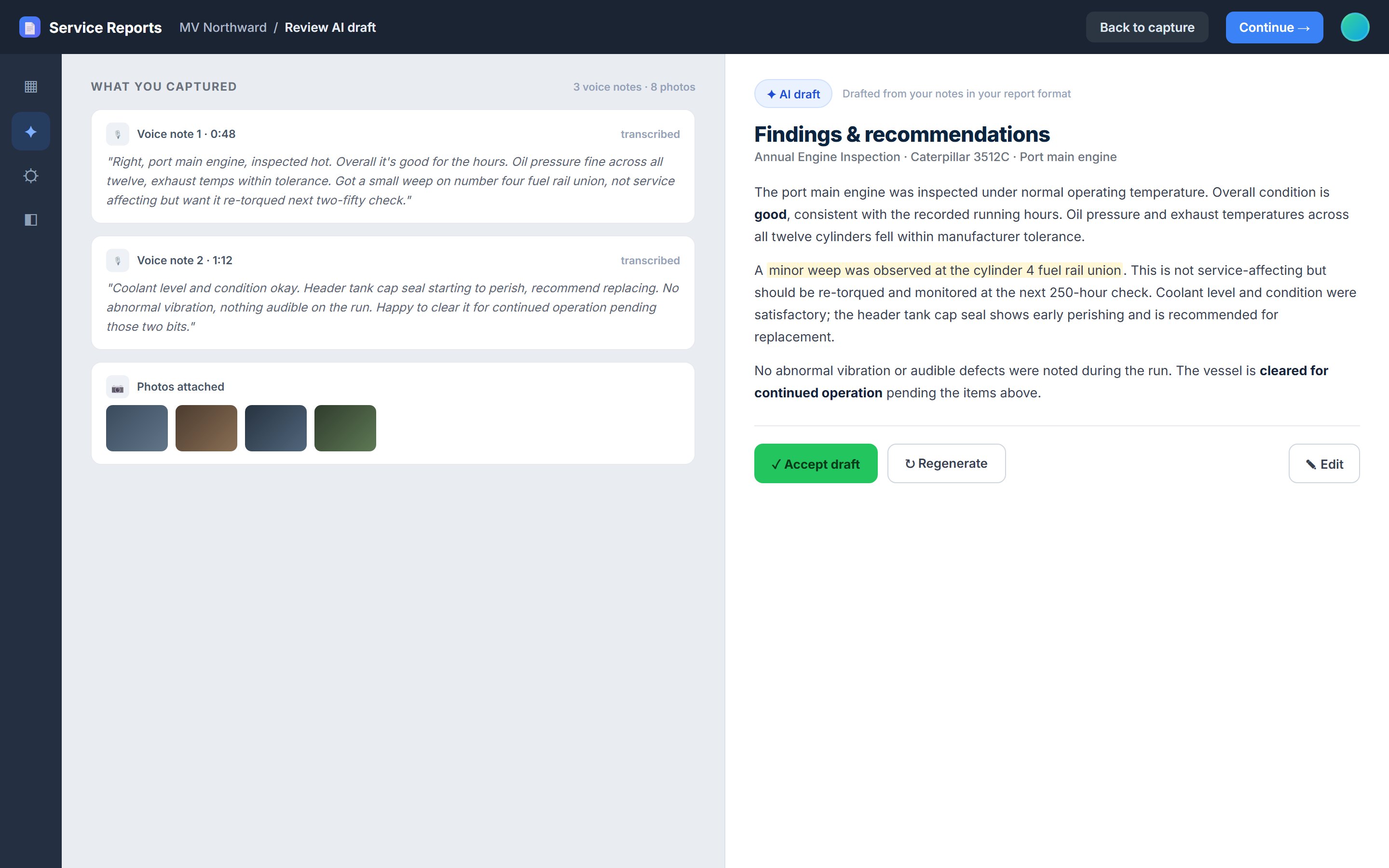Click the microphone icon for Voice note 2

118,260
